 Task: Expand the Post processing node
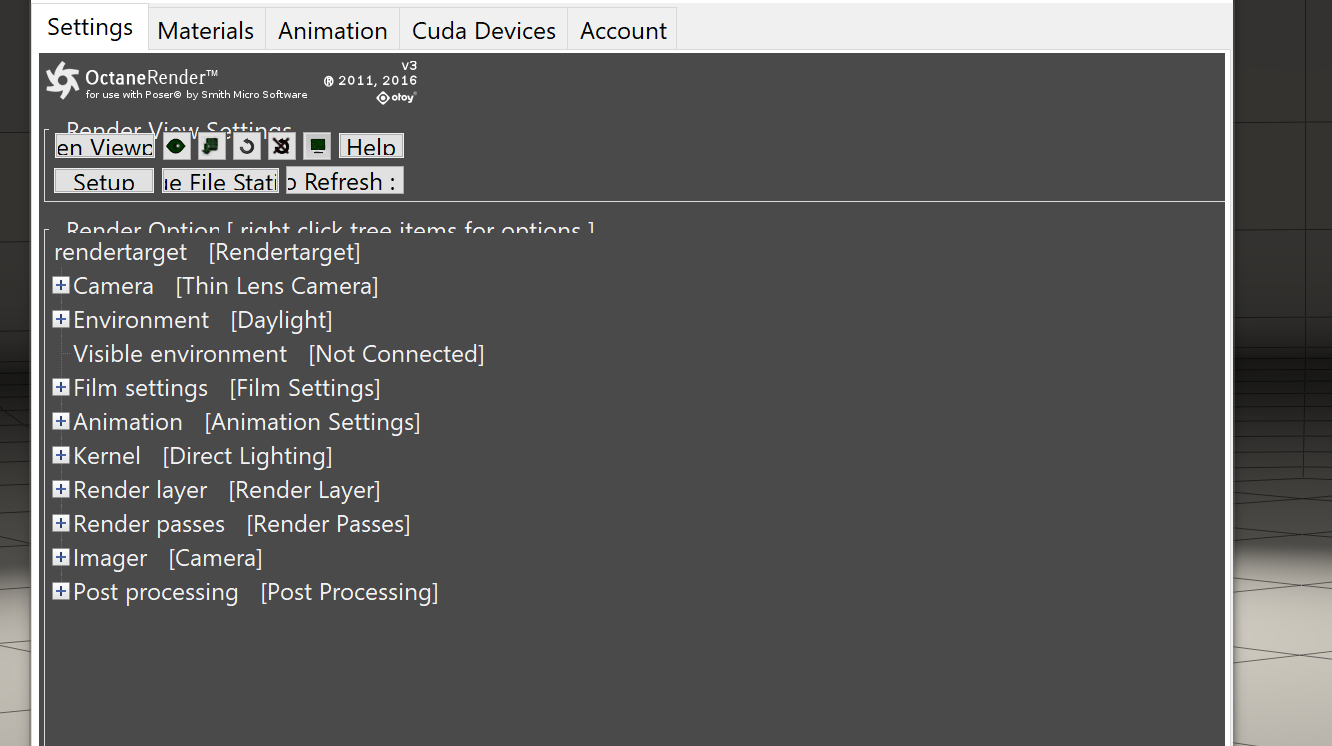(61, 592)
